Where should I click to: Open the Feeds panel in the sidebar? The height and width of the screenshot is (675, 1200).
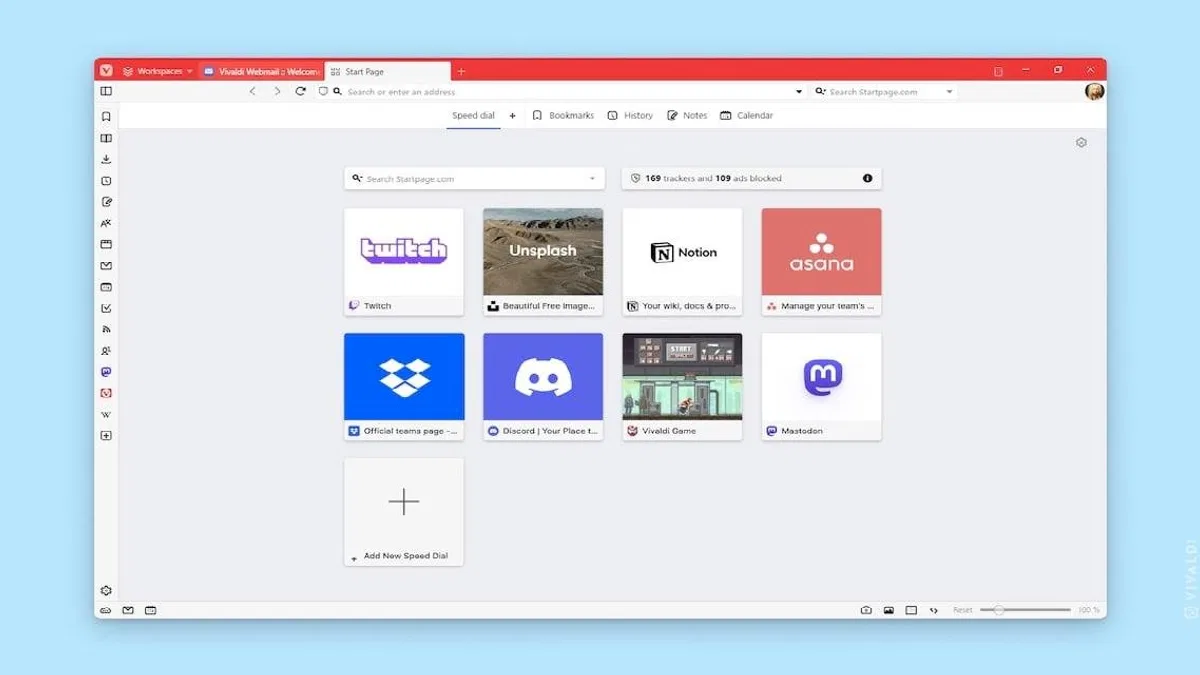106,329
